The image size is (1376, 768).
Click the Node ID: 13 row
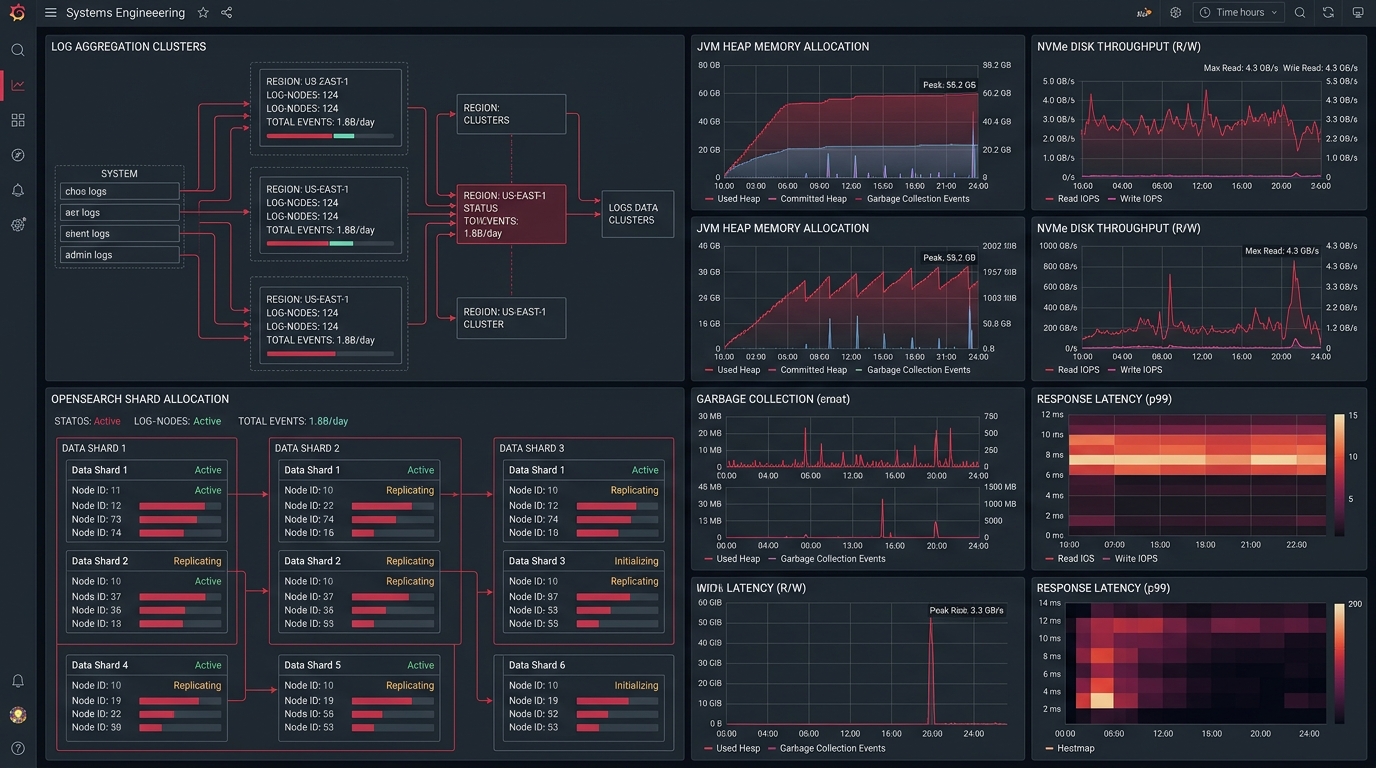pos(147,623)
